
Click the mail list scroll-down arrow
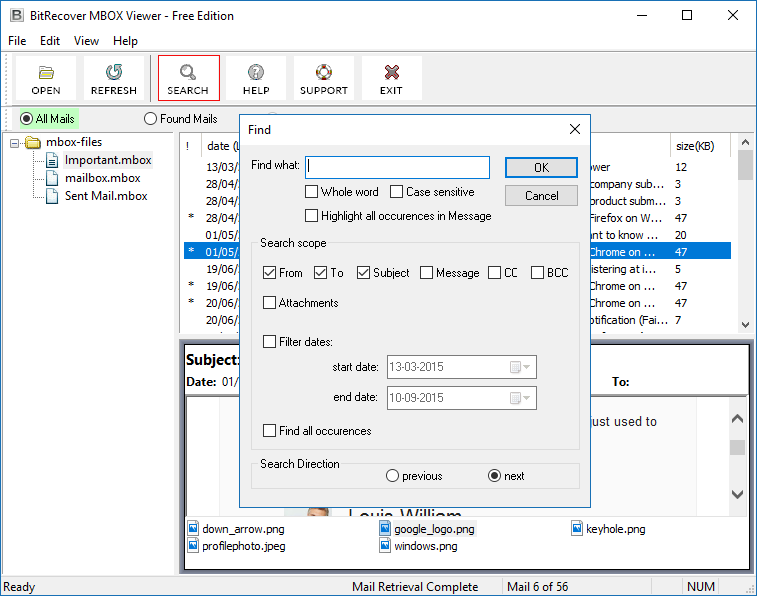tap(745, 325)
